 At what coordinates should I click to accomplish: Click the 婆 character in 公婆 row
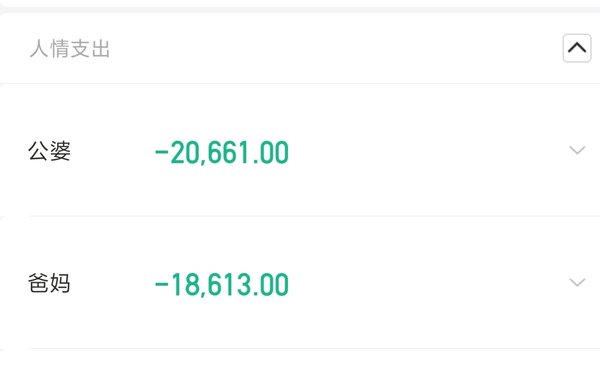click(x=60, y=151)
